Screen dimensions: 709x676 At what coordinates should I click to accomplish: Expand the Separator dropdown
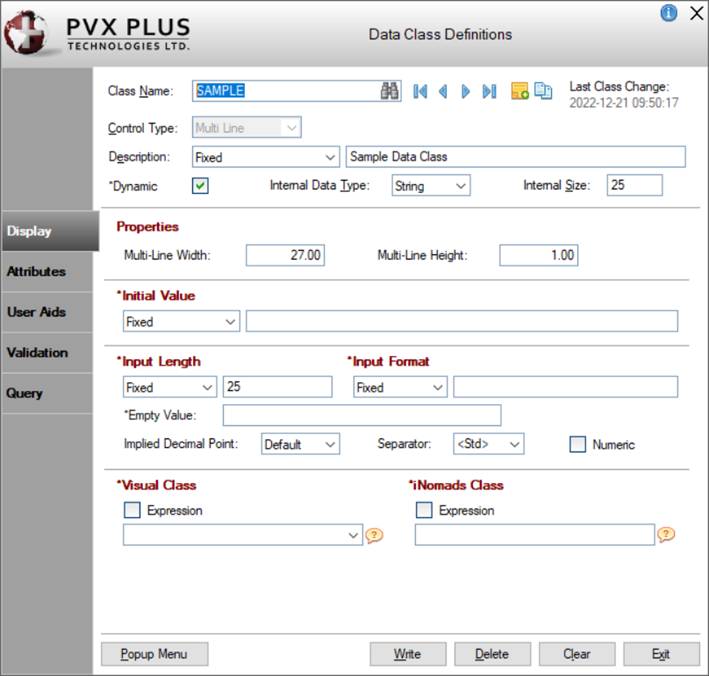click(x=488, y=444)
